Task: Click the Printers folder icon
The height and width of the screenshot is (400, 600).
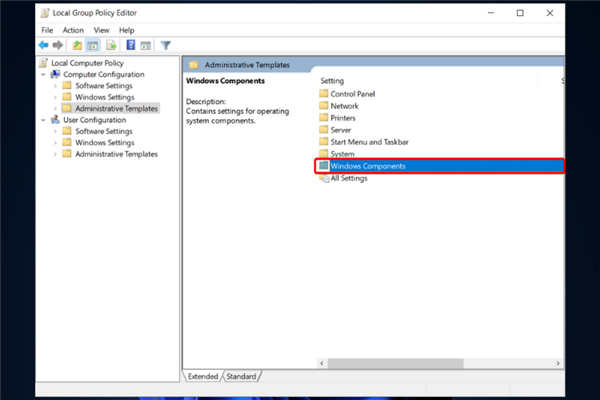Action: (324, 118)
